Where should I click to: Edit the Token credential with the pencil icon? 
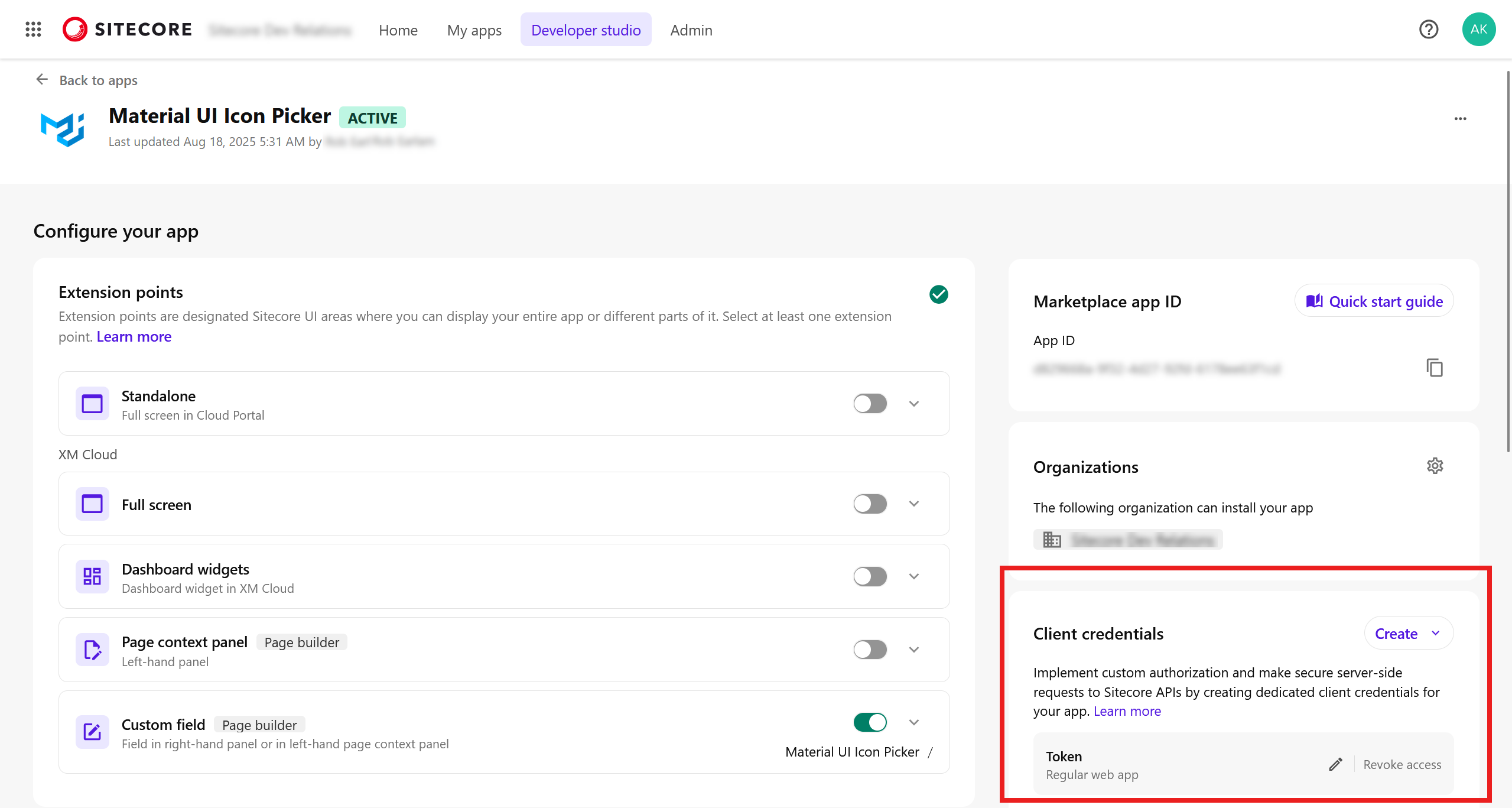pos(1335,764)
